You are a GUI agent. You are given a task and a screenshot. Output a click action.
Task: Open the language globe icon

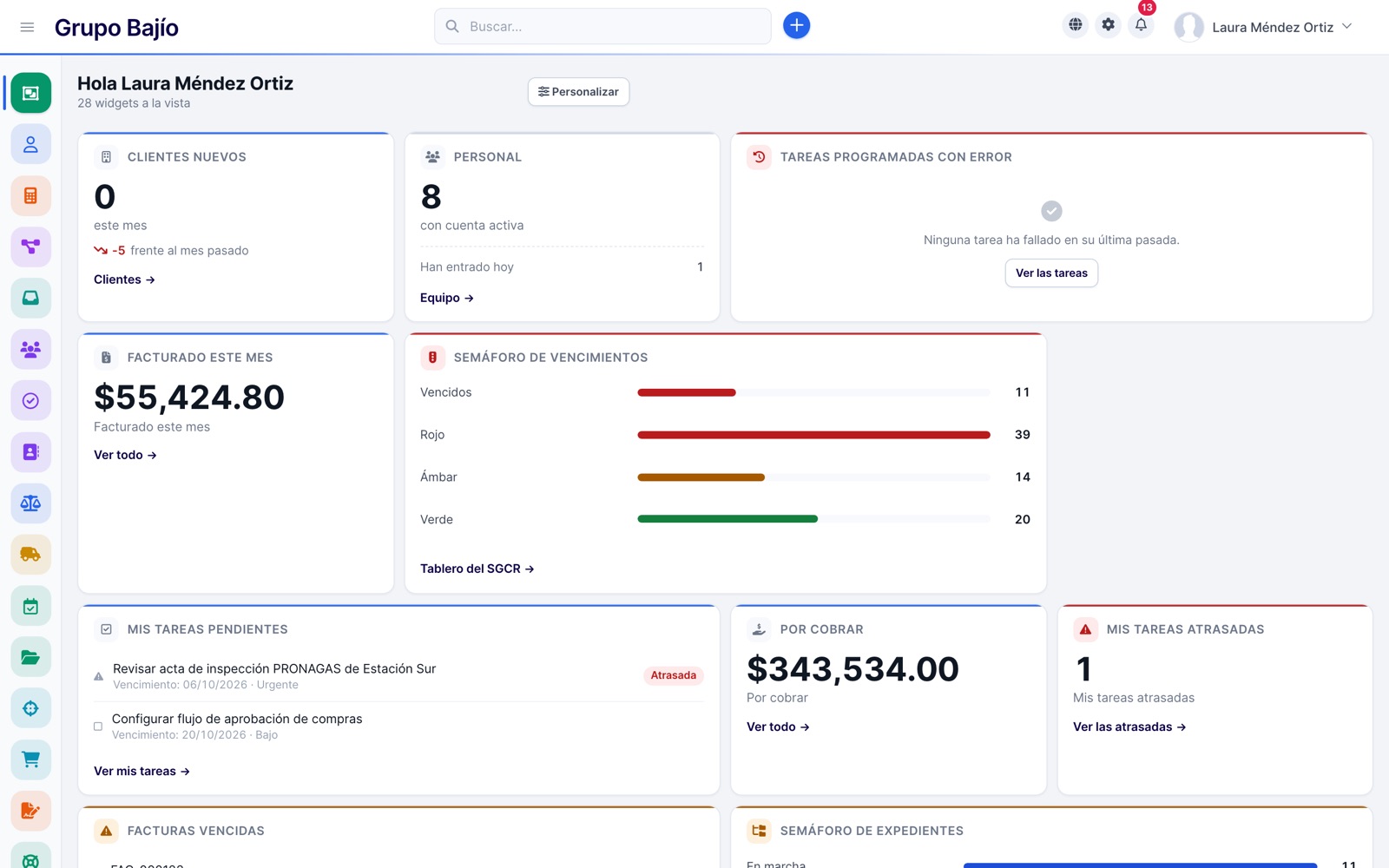1075,25
